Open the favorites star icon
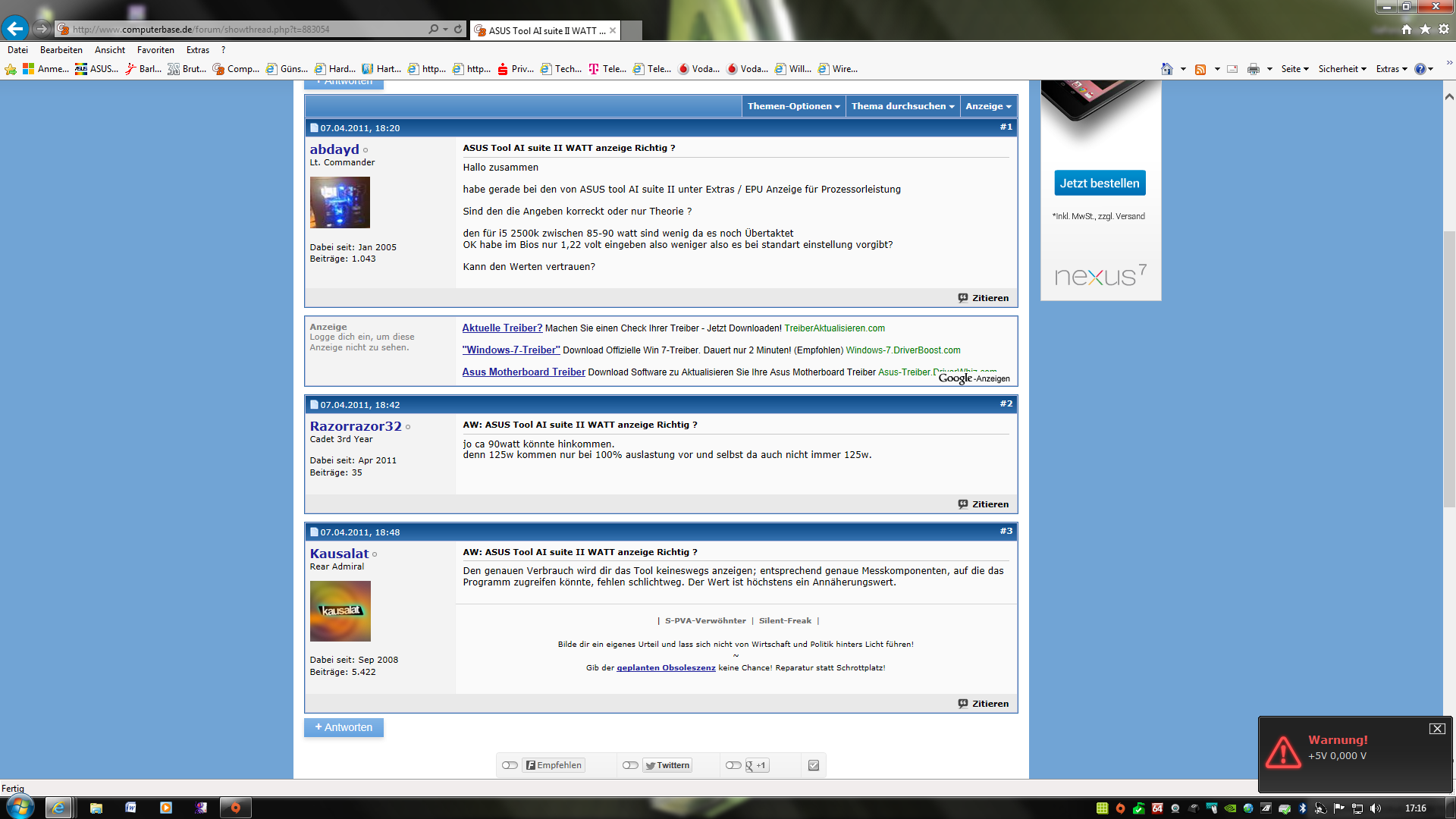 click(1425, 29)
